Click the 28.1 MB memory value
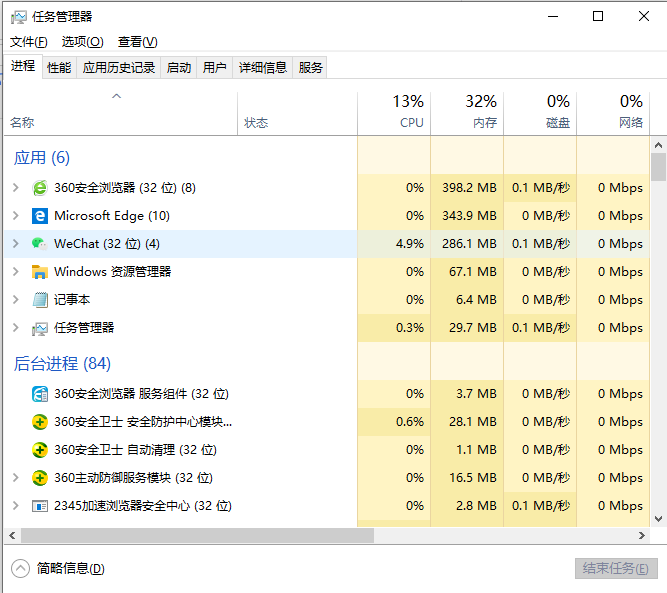The width and height of the screenshot is (667, 593). pyautogui.click(x=473, y=422)
